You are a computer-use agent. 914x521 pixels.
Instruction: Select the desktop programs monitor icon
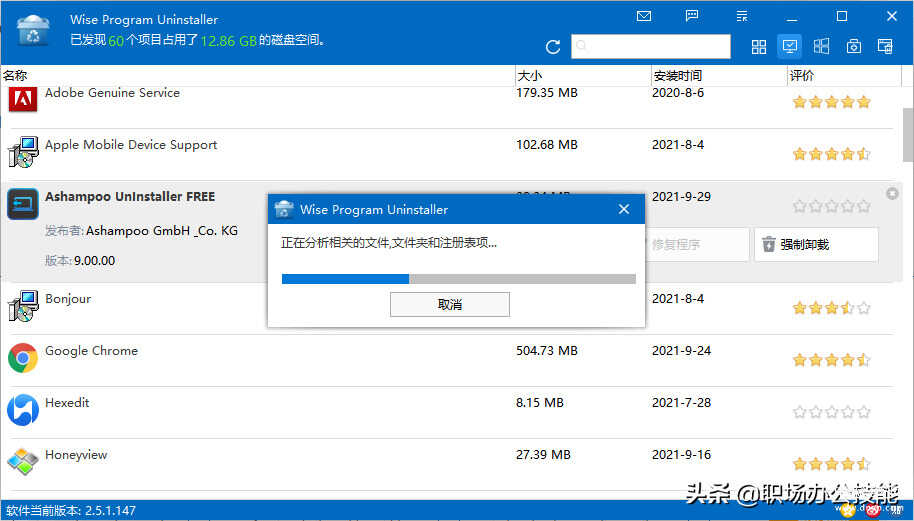[790, 47]
